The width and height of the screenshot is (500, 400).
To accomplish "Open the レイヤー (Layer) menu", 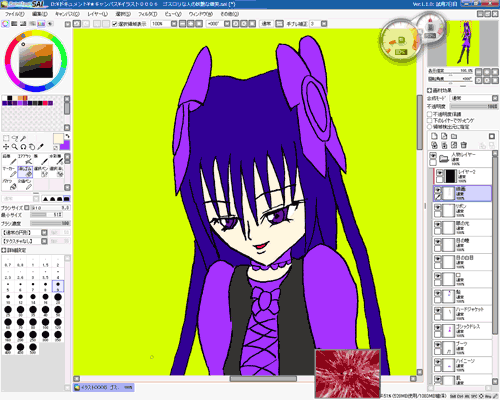I will [x=97, y=14].
